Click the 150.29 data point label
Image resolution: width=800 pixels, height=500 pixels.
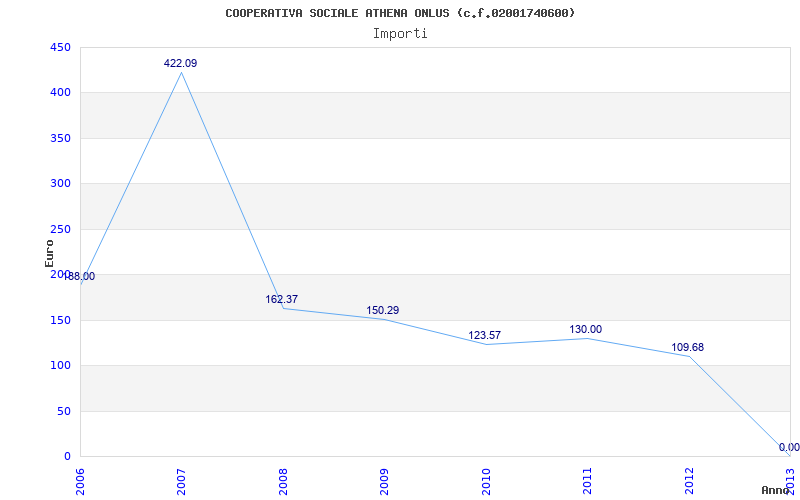tap(383, 310)
